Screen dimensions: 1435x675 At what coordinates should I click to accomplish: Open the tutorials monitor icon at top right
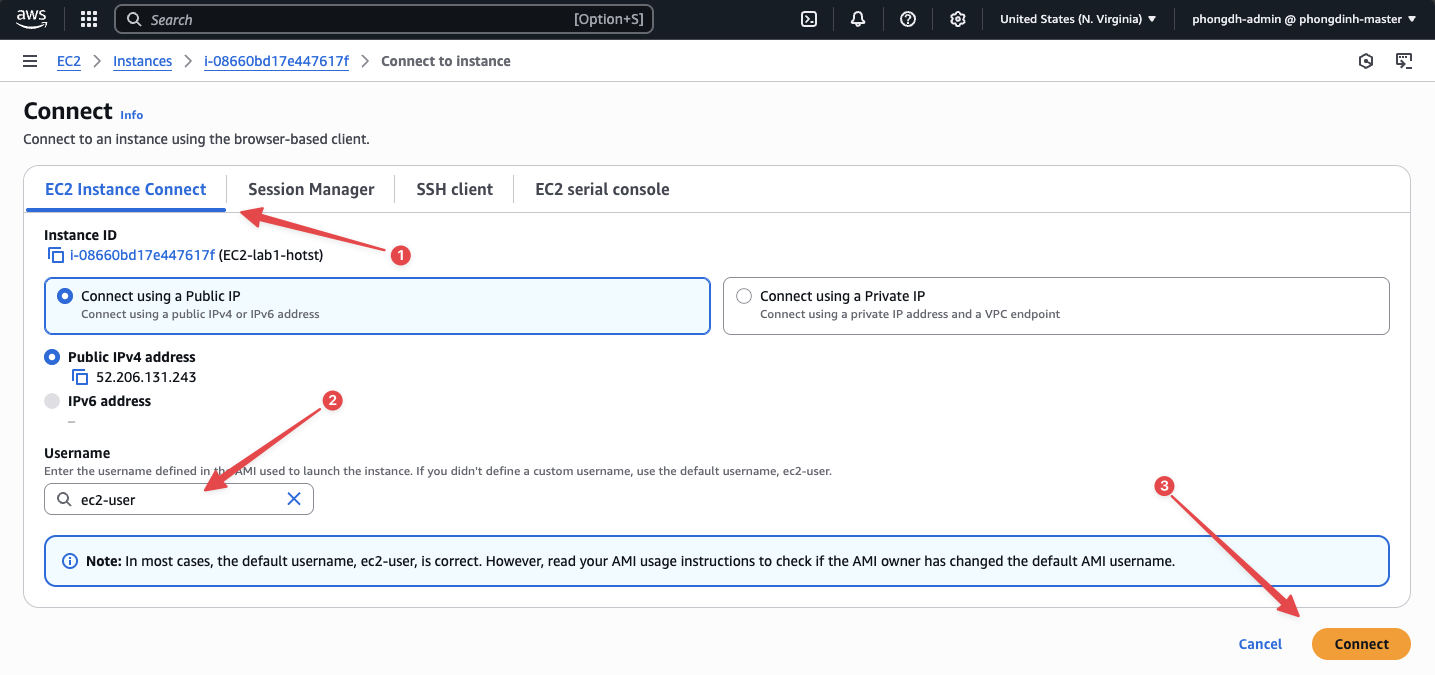pos(1404,61)
